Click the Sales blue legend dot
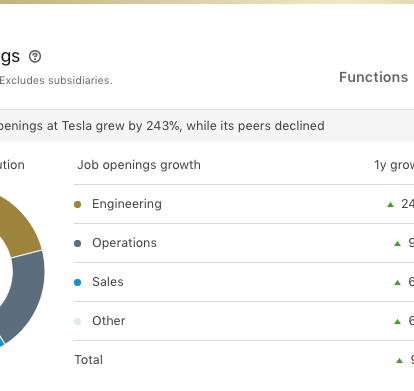This screenshot has width=414, height=391. 77,283
